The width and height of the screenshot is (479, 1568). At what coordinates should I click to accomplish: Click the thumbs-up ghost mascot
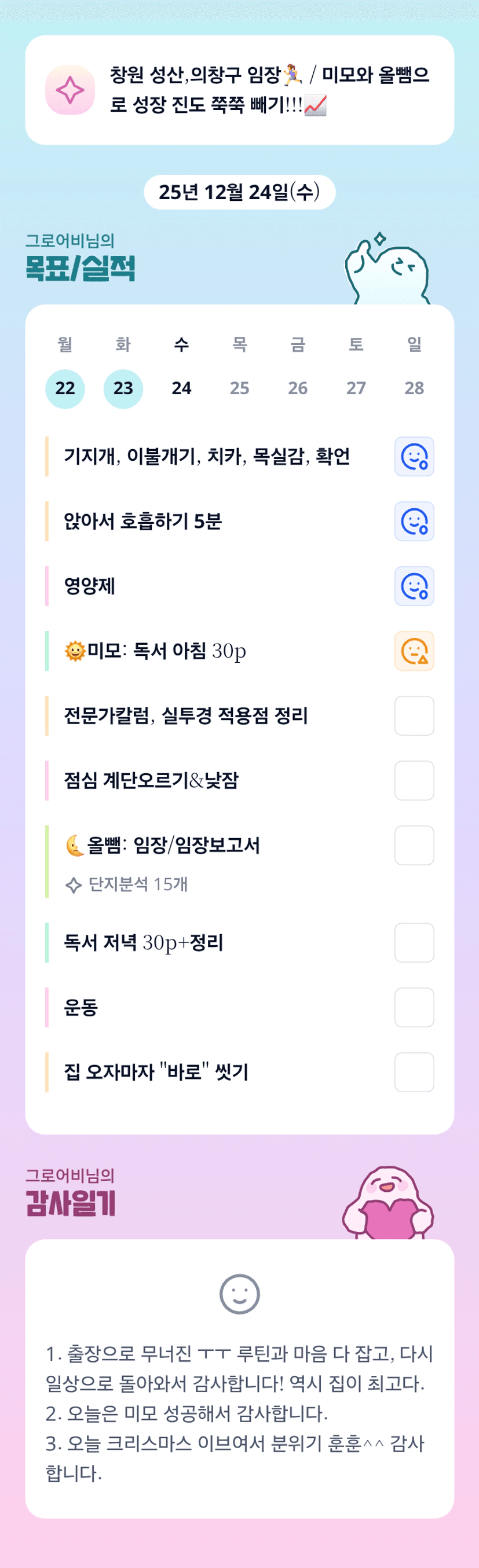(x=387, y=270)
